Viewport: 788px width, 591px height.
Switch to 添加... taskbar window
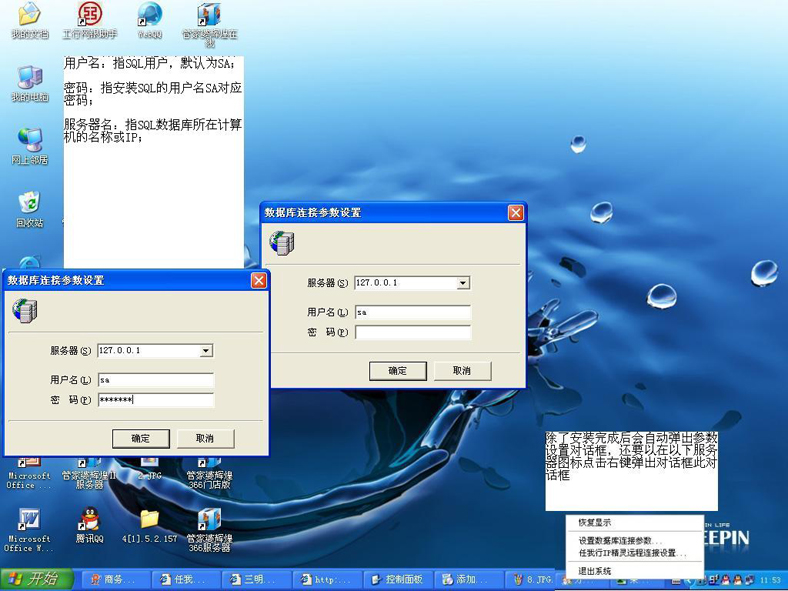coord(467,579)
